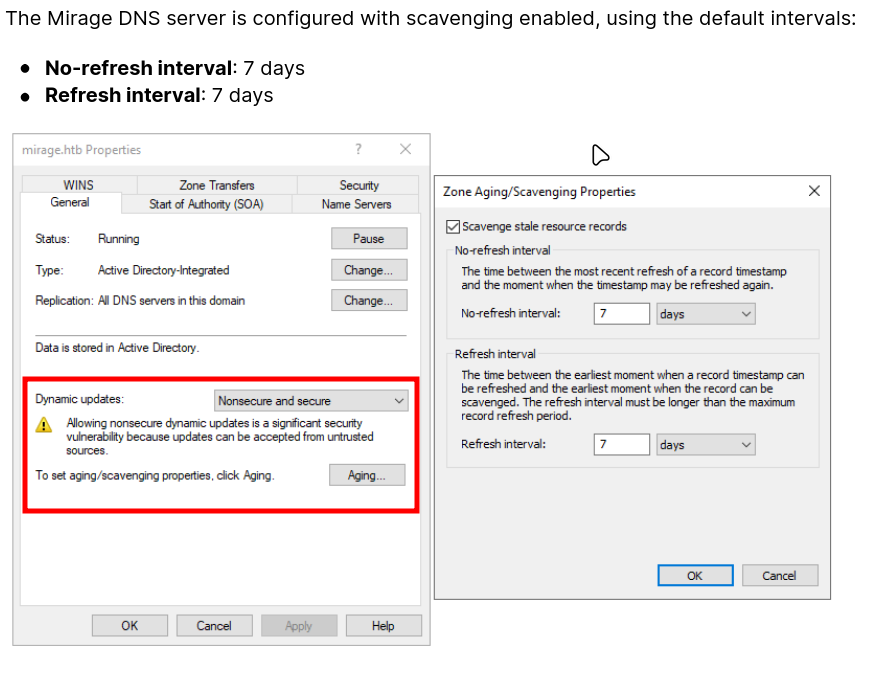
Task: Switch to the WINS tab
Action: click(x=78, y=185)
